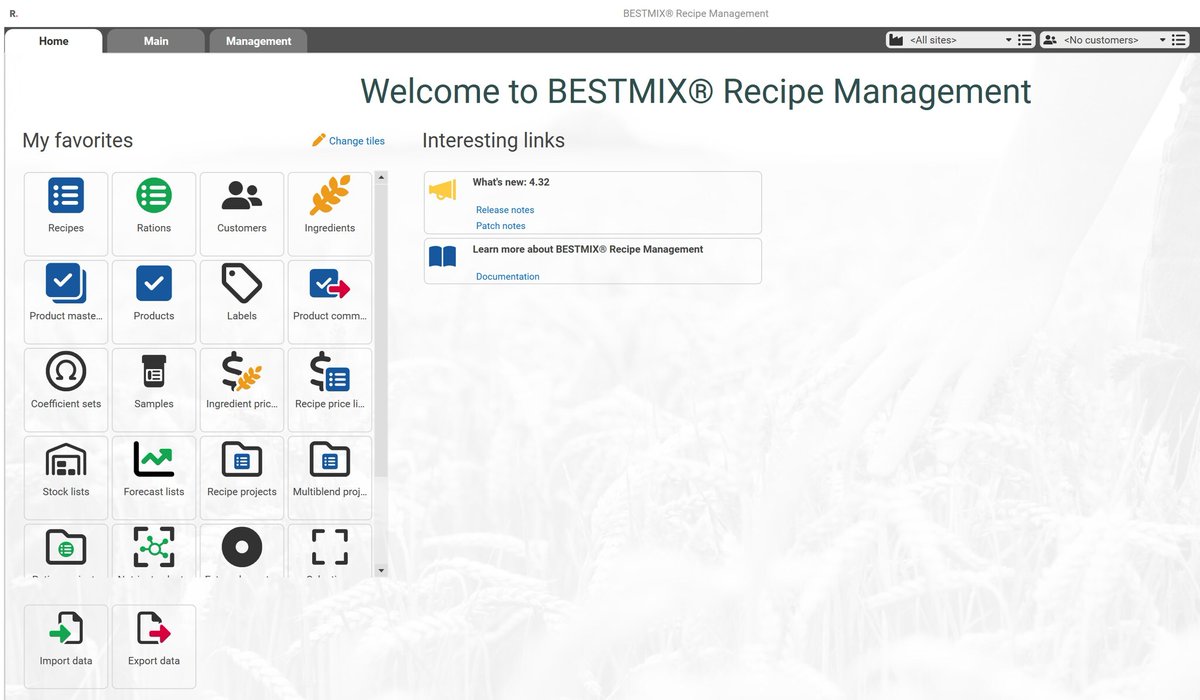Click favorites scrollbar up arrow
The width and height of the screenshot is (1200, 700).
tap(380, 178)
